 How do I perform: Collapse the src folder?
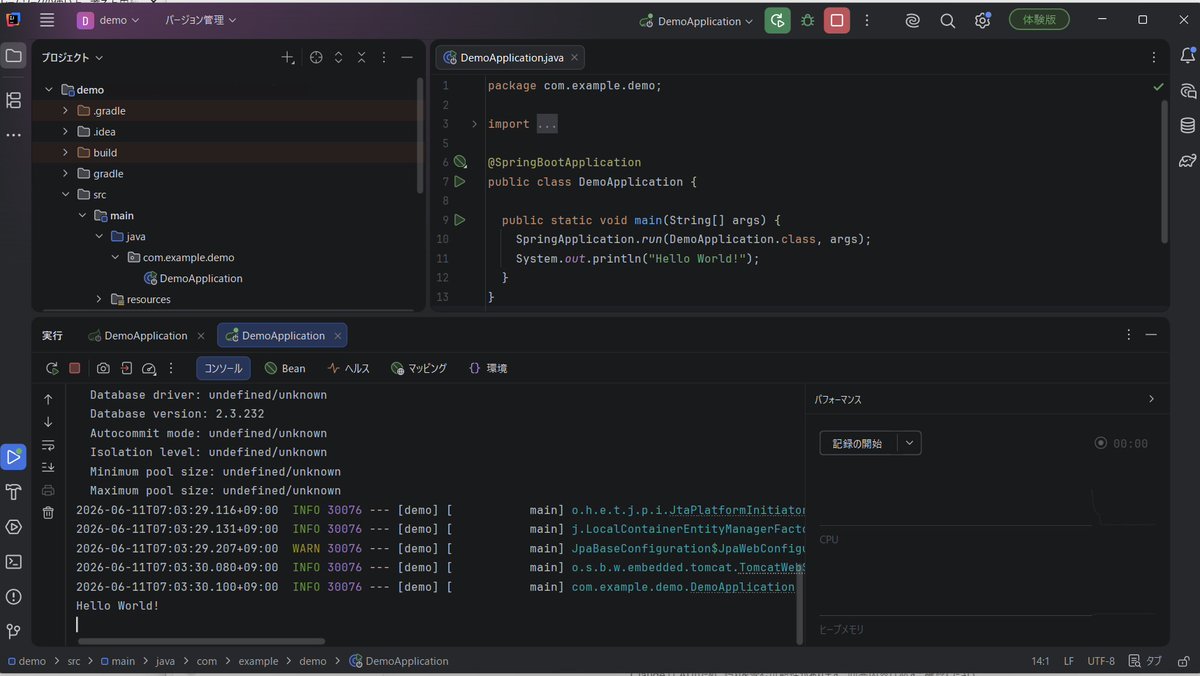65,195
